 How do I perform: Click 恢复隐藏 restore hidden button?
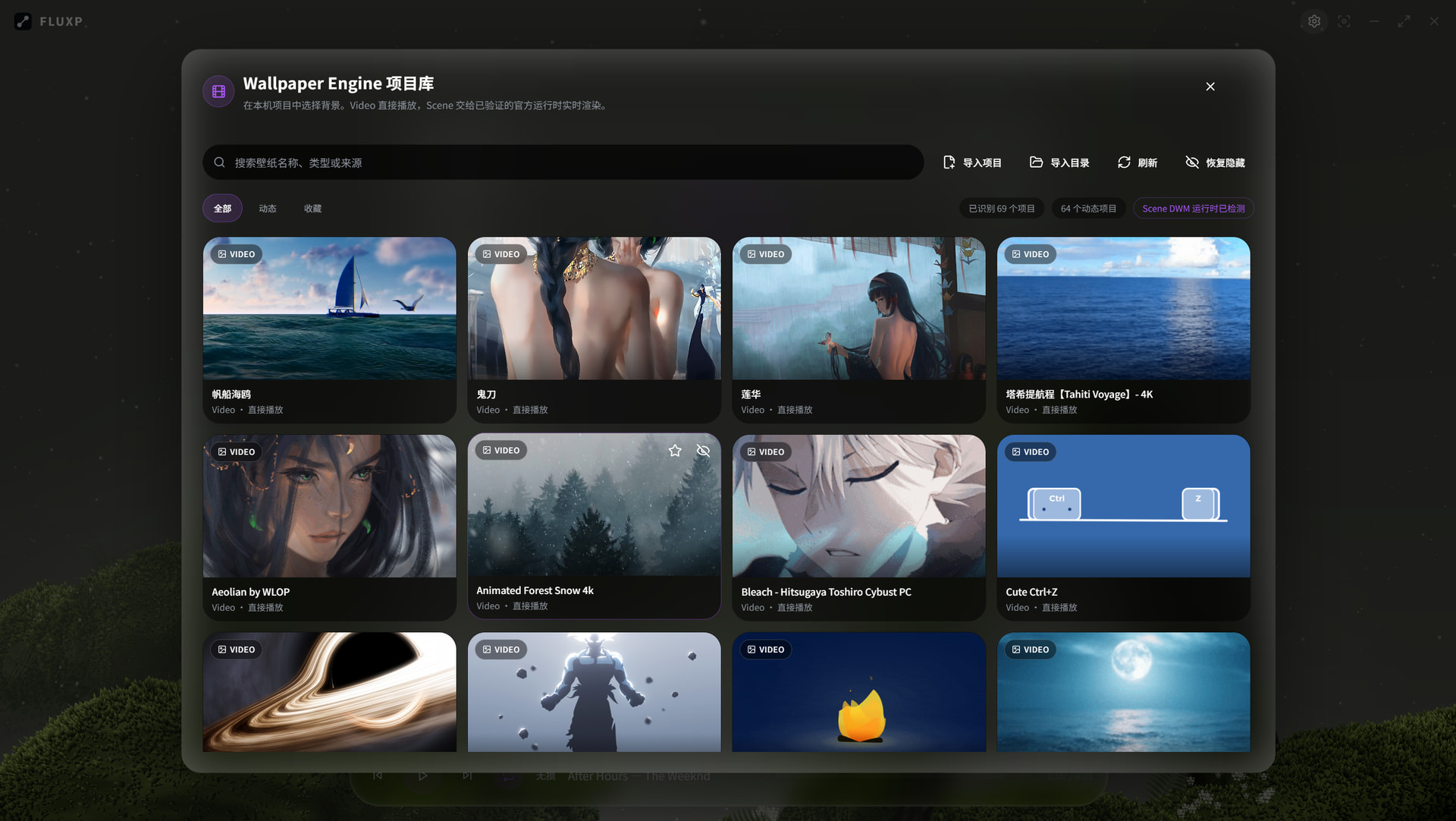pos(1215,162)
